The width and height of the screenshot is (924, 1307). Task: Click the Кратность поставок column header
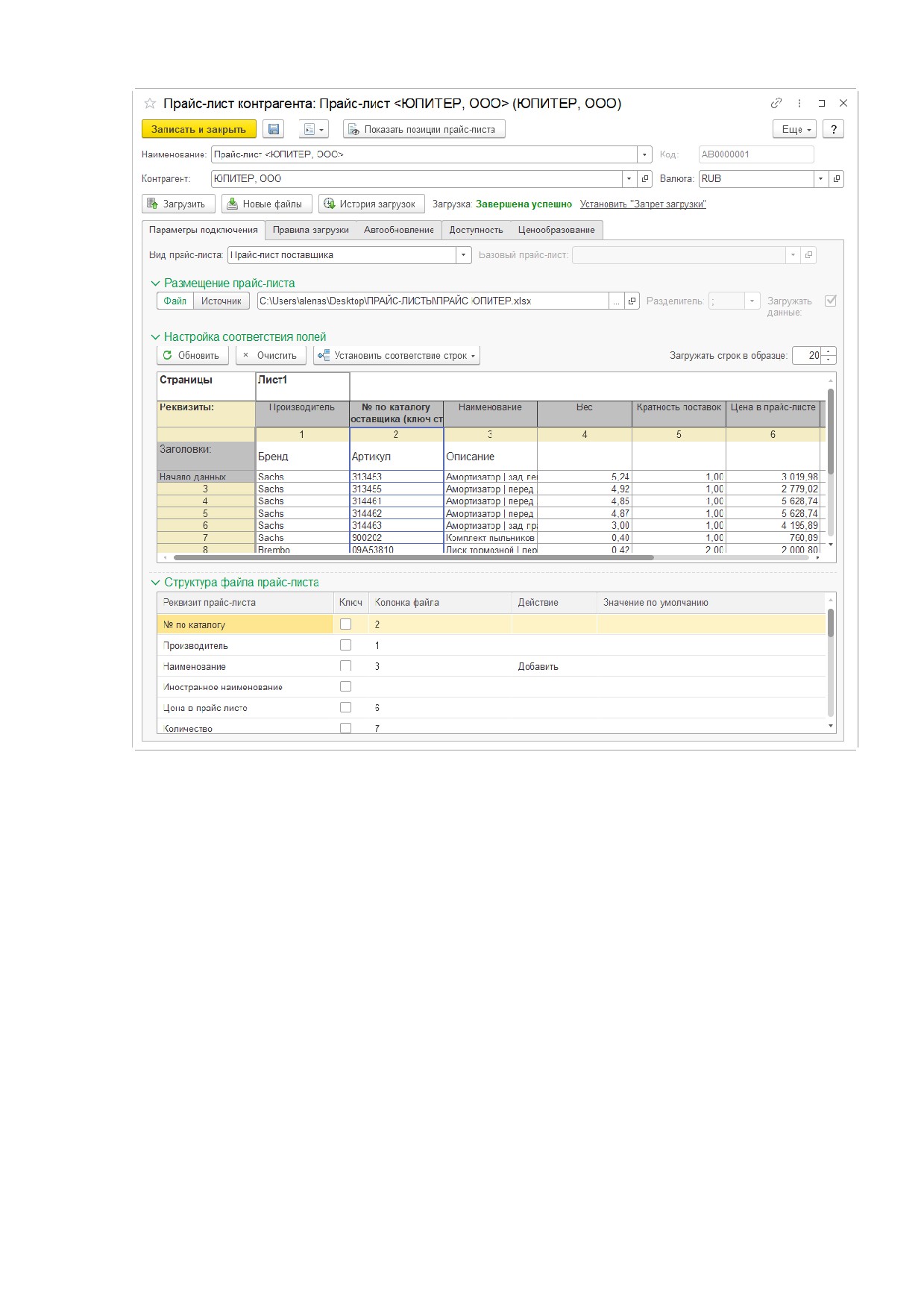pos(679,413)
